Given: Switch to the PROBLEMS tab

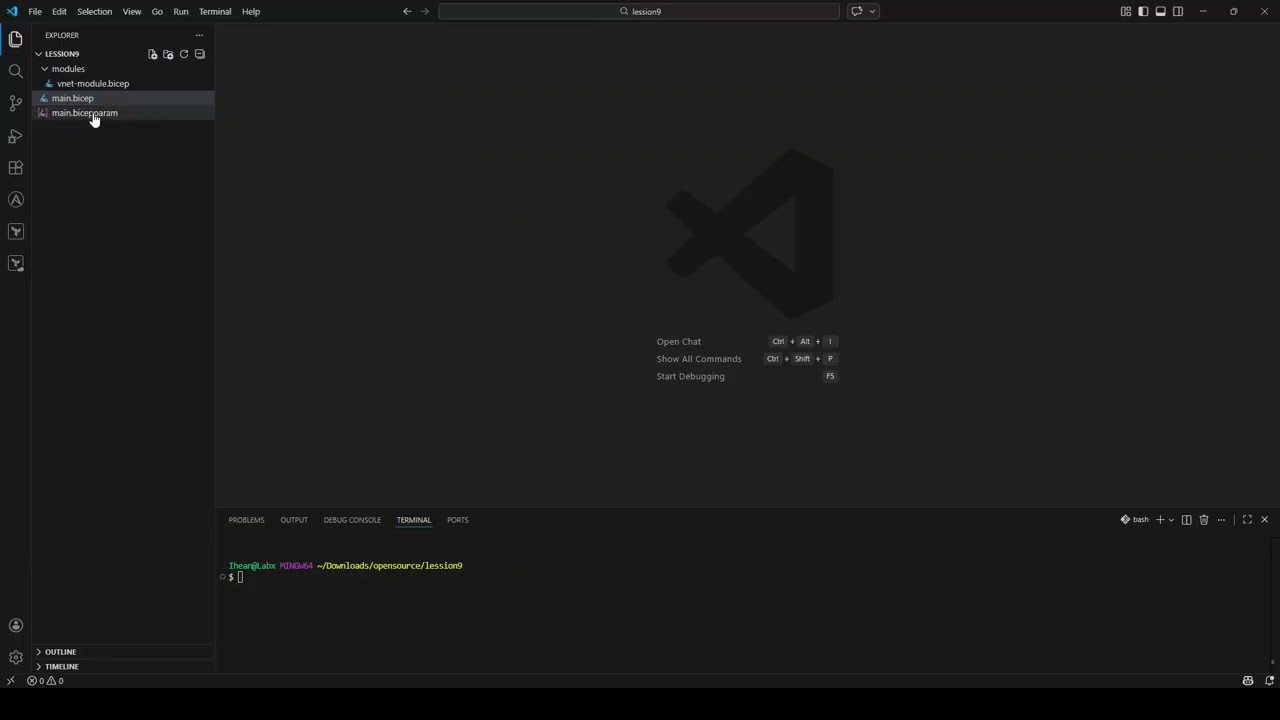Looking at the screenshot, I should pyautogui.click(x=246, y=520).
